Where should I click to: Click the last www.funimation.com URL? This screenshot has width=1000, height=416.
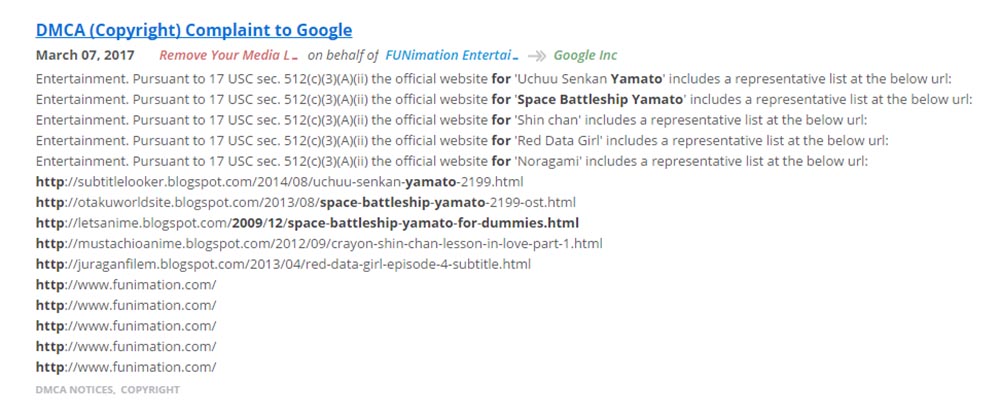126,367
